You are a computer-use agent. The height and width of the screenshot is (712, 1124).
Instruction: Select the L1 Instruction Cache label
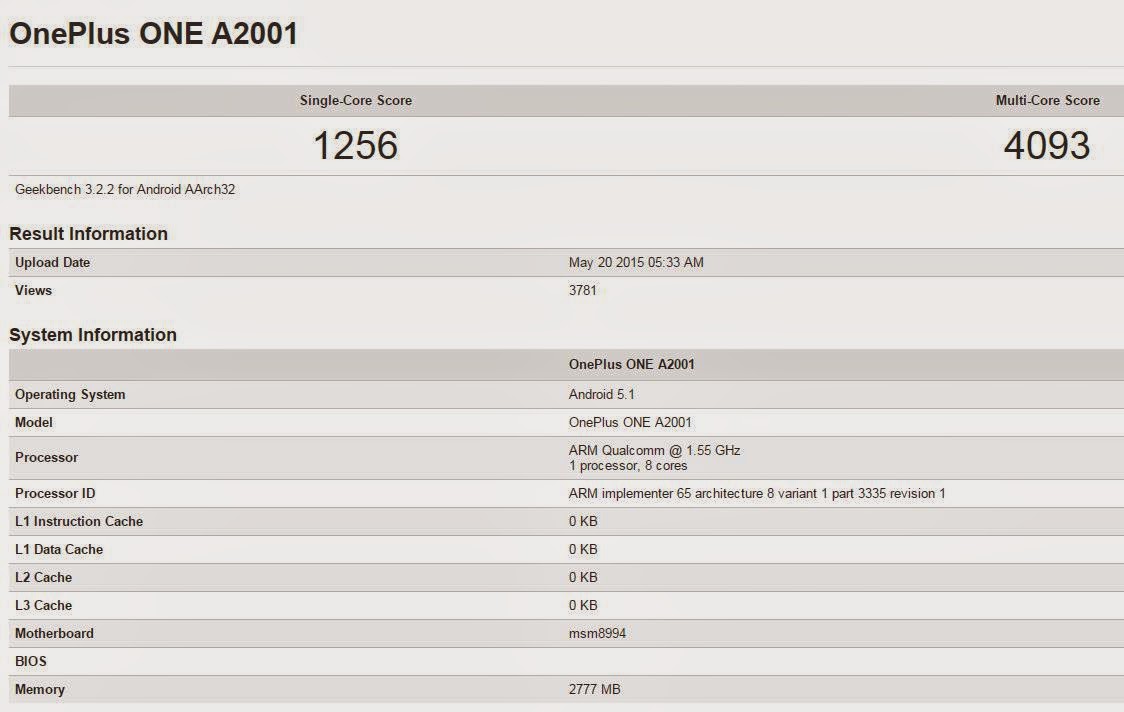point(79,521)
